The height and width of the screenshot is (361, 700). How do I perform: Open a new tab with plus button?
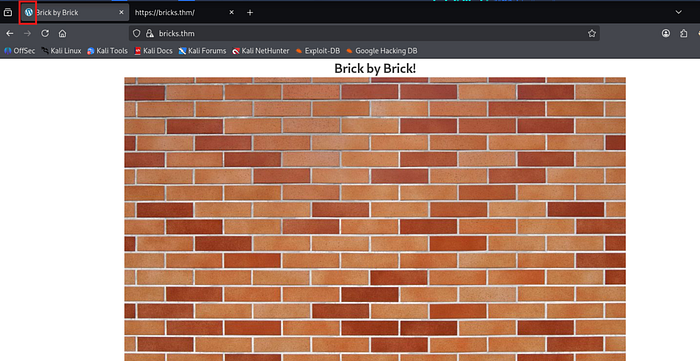click(x=250, y=12)
